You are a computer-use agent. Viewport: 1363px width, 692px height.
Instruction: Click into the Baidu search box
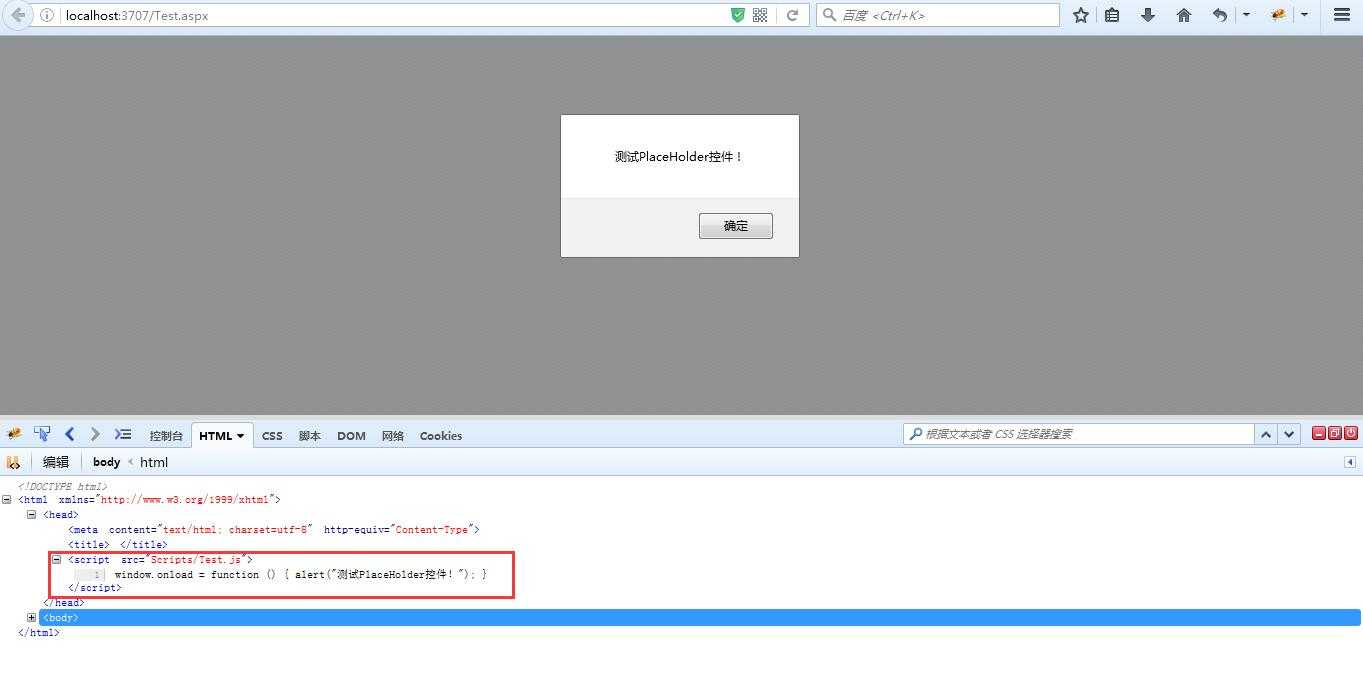click(x=938, y=15)
